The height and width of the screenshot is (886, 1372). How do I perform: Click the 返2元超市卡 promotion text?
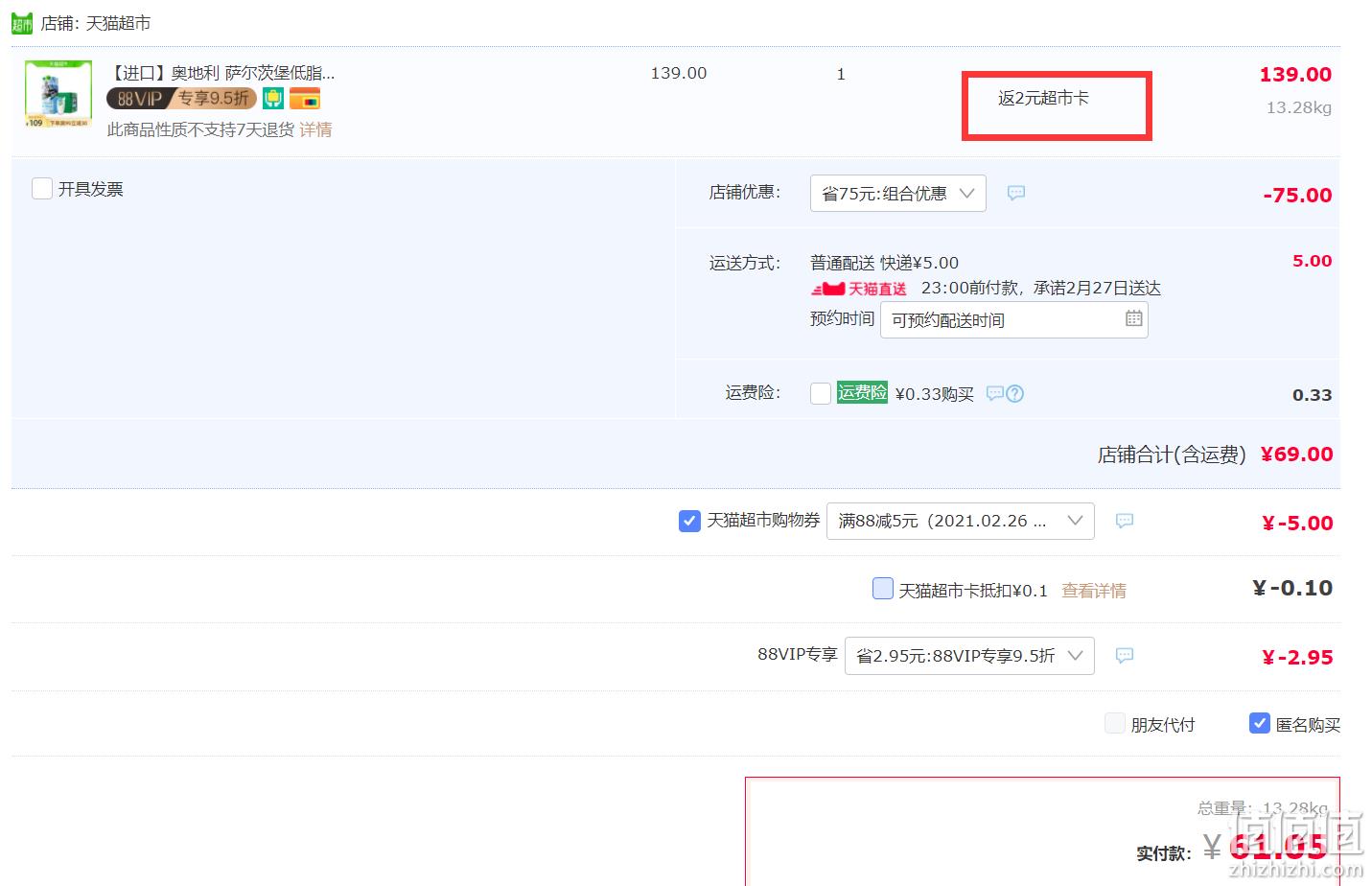point(1043,98)
